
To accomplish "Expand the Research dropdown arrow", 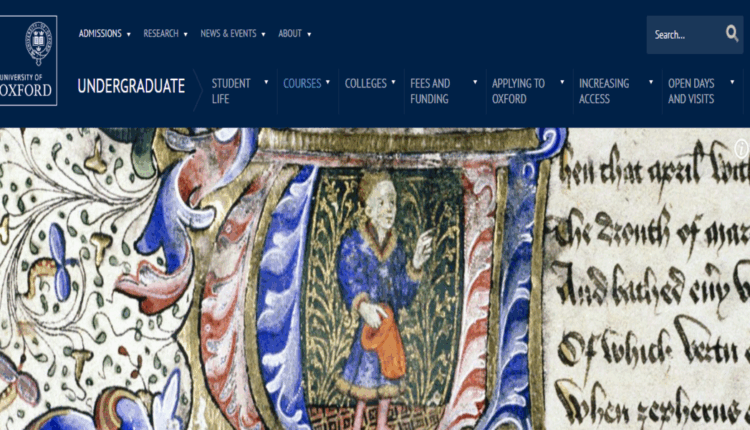I will point(186,34).
